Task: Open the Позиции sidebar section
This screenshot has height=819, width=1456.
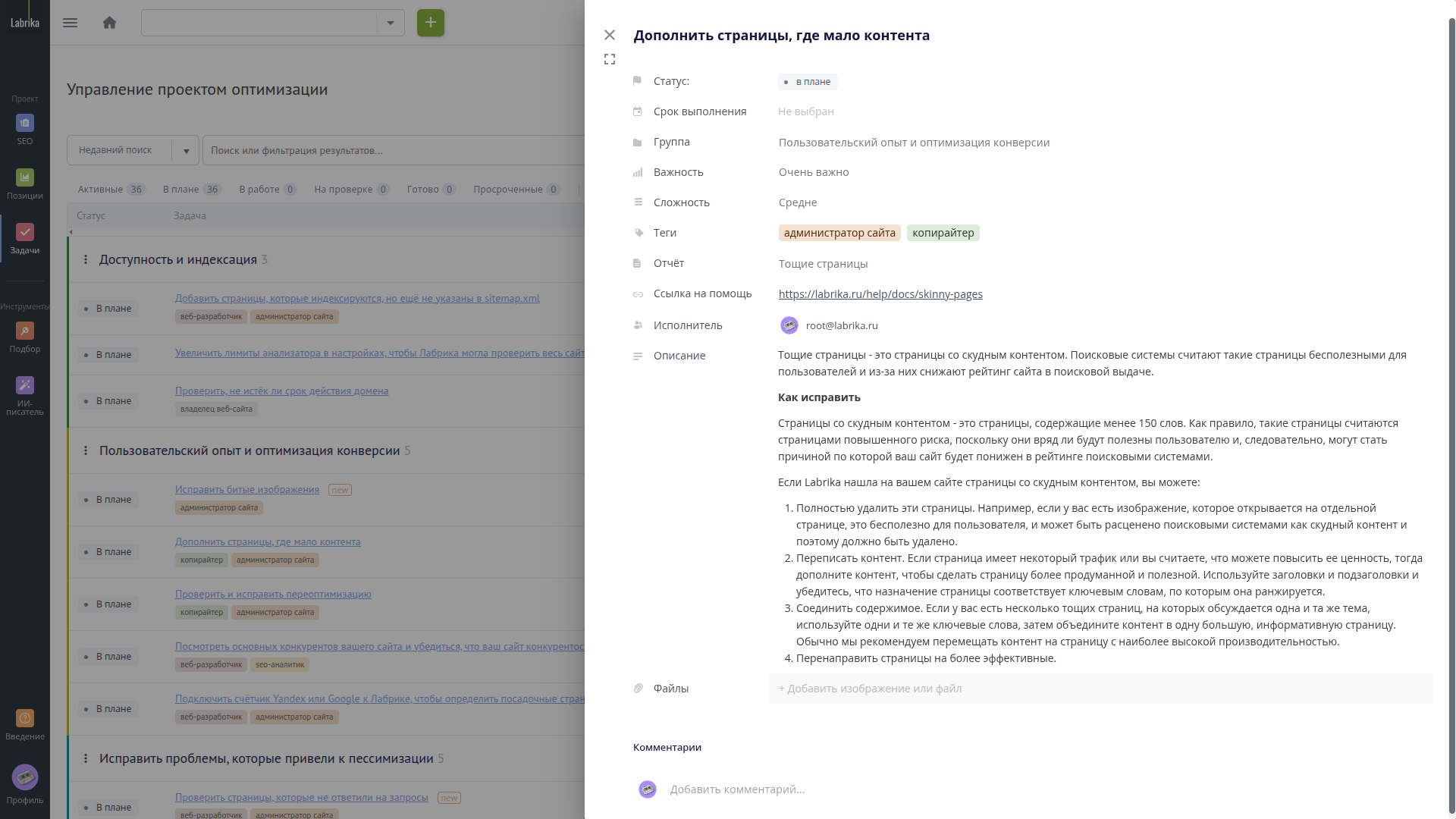Action: 25,184
